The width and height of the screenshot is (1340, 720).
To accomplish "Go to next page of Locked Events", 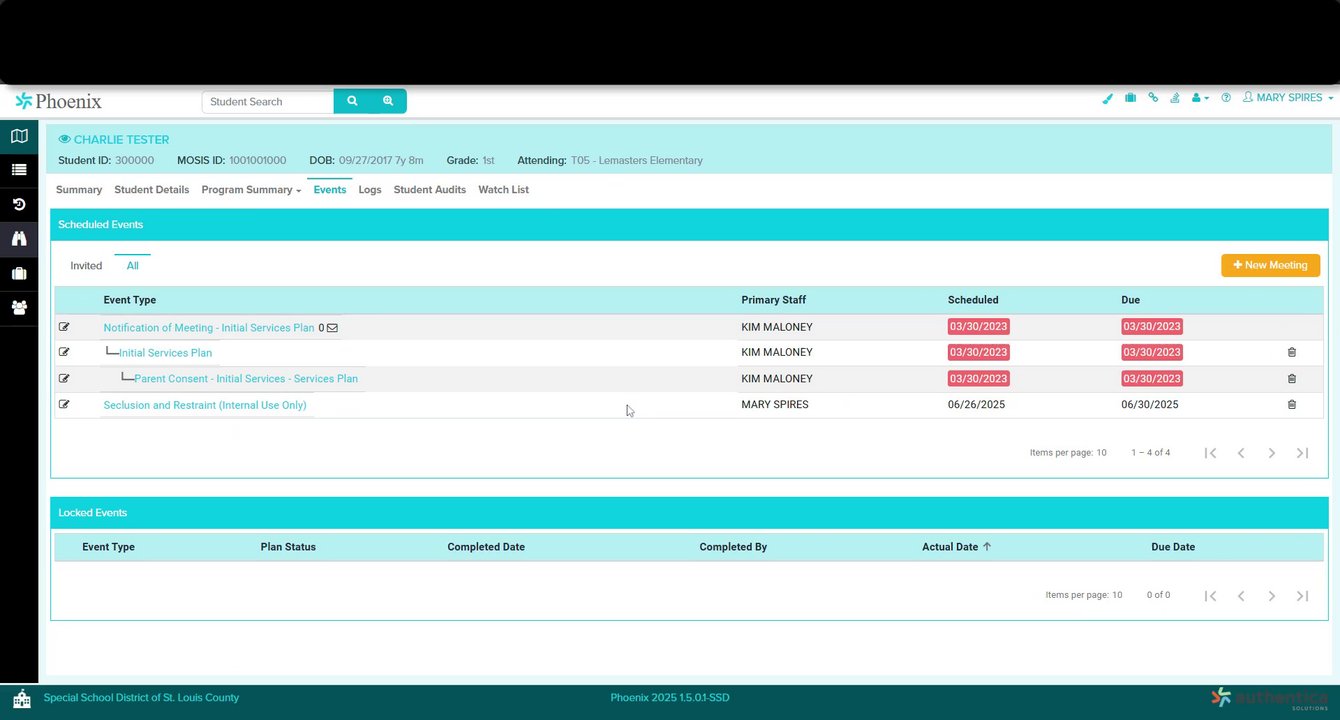I will click(1272, 595).
